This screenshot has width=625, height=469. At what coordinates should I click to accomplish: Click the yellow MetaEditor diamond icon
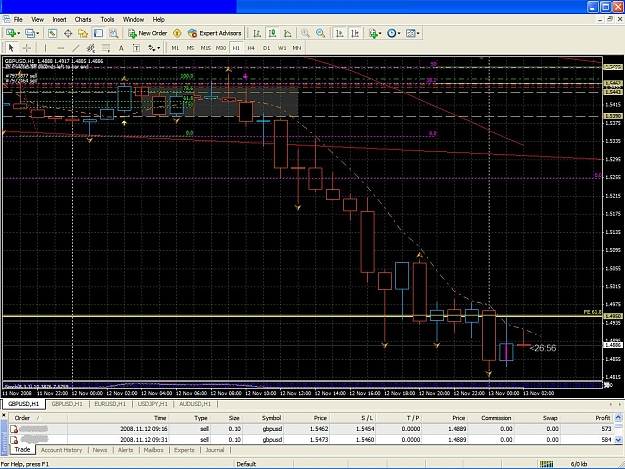coord(177,33)
